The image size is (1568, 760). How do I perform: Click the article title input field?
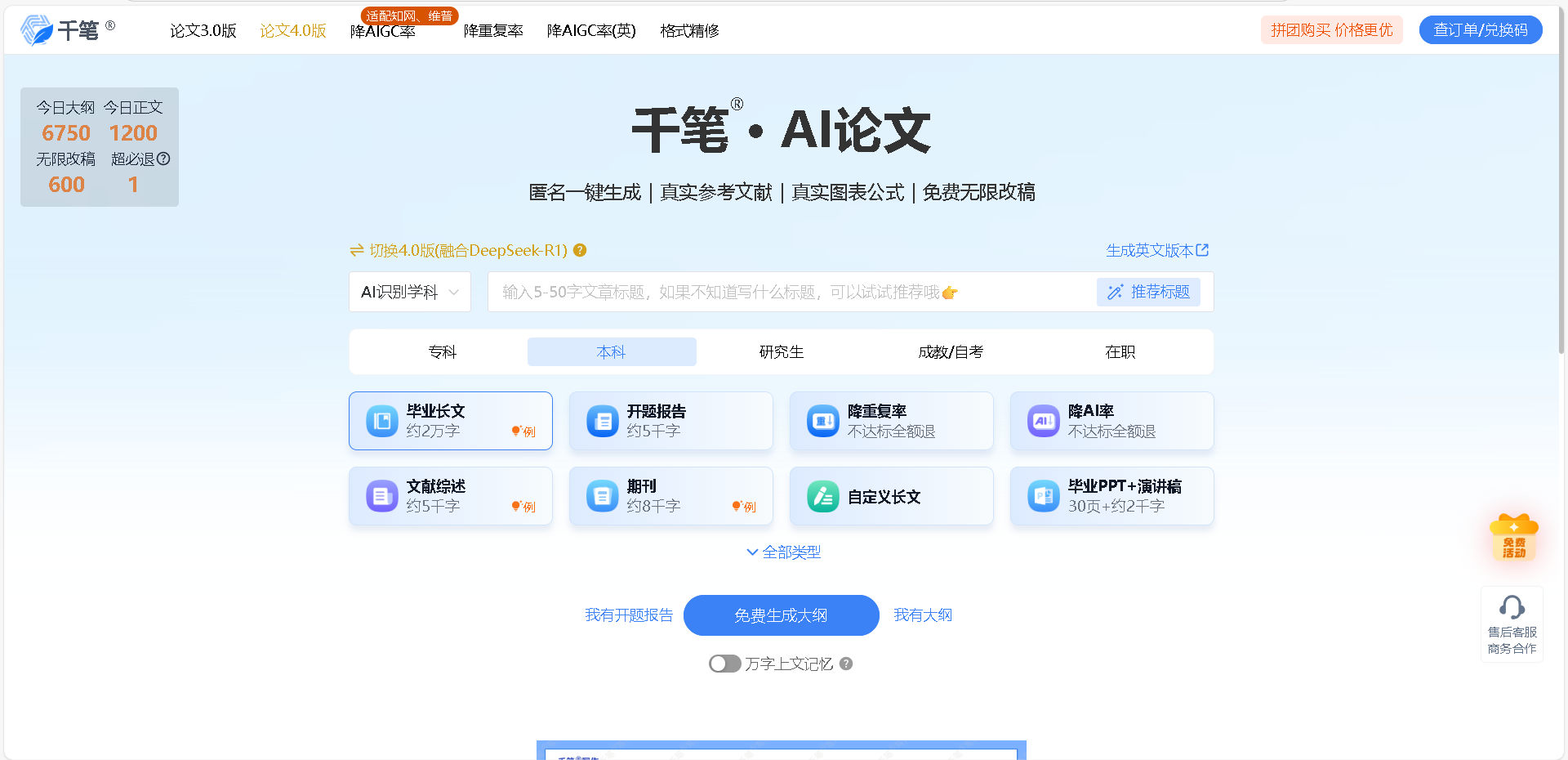point(784,292)
